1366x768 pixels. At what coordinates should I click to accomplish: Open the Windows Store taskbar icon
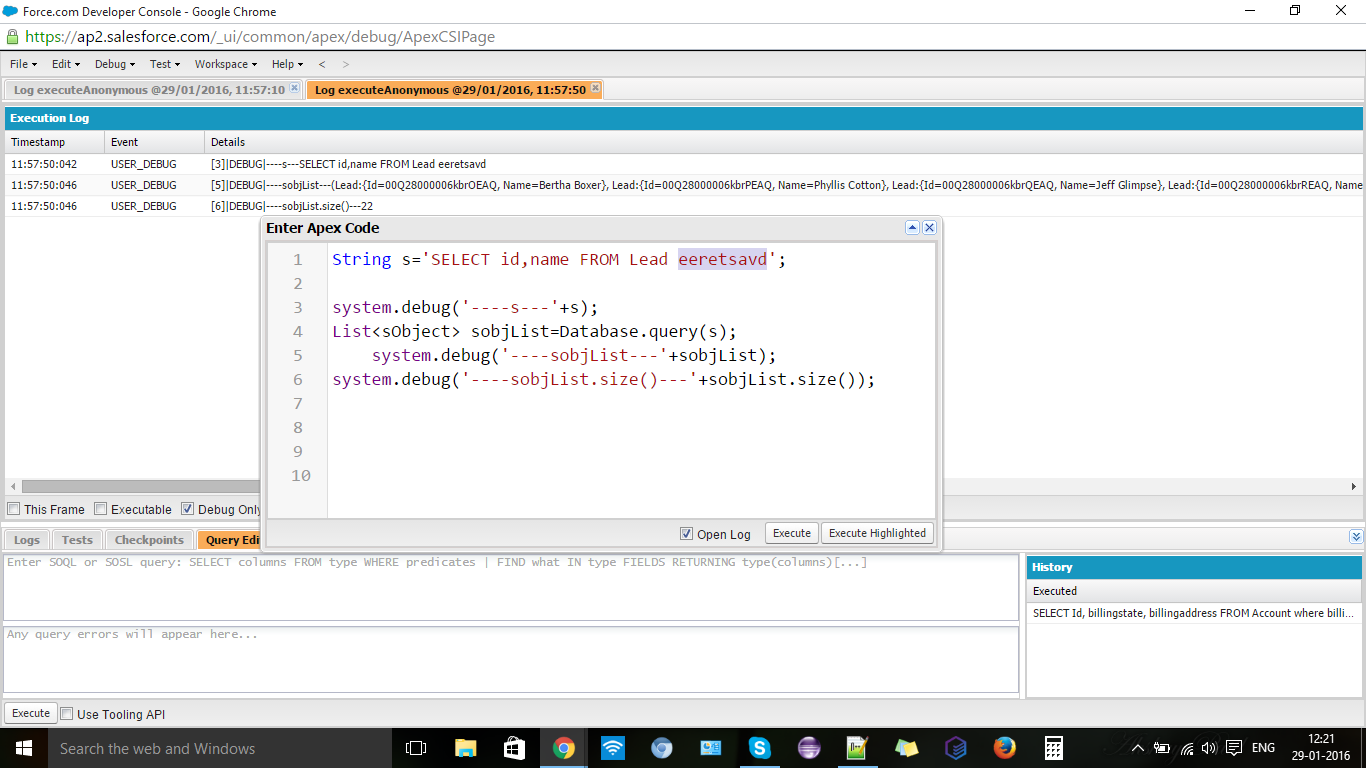pyautogui.click(x=515, y=748)
